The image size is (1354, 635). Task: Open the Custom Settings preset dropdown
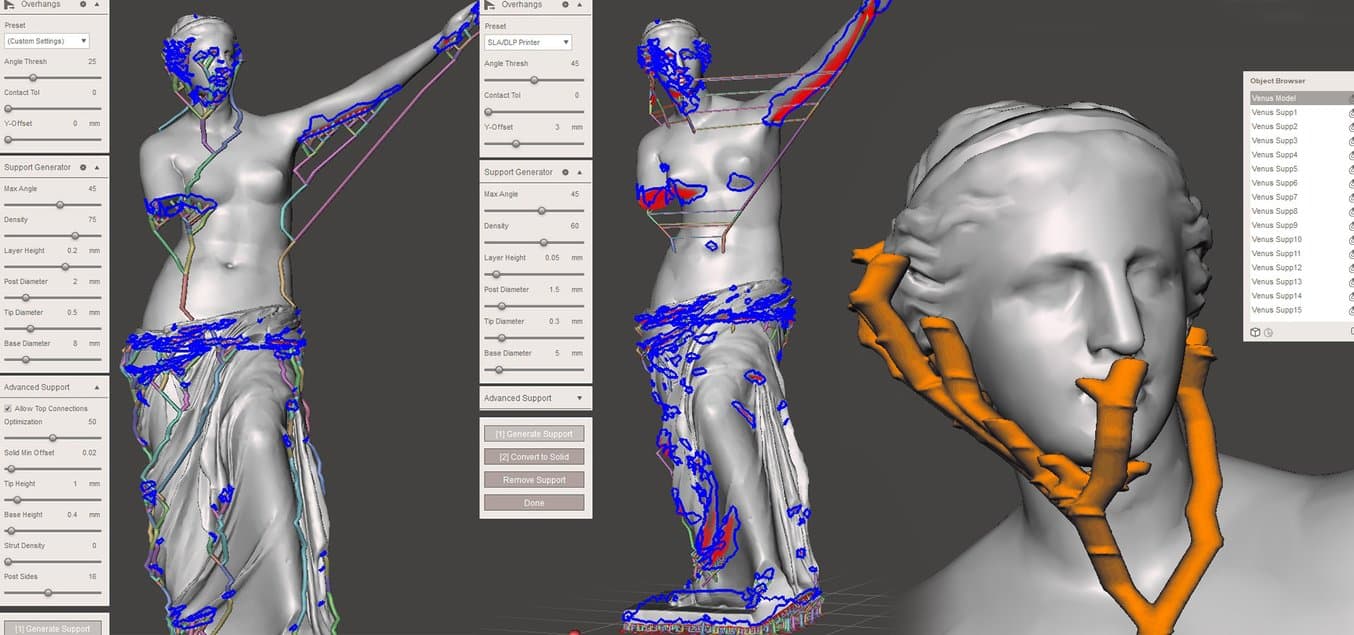pyautogui.click(x=47, y=41)
